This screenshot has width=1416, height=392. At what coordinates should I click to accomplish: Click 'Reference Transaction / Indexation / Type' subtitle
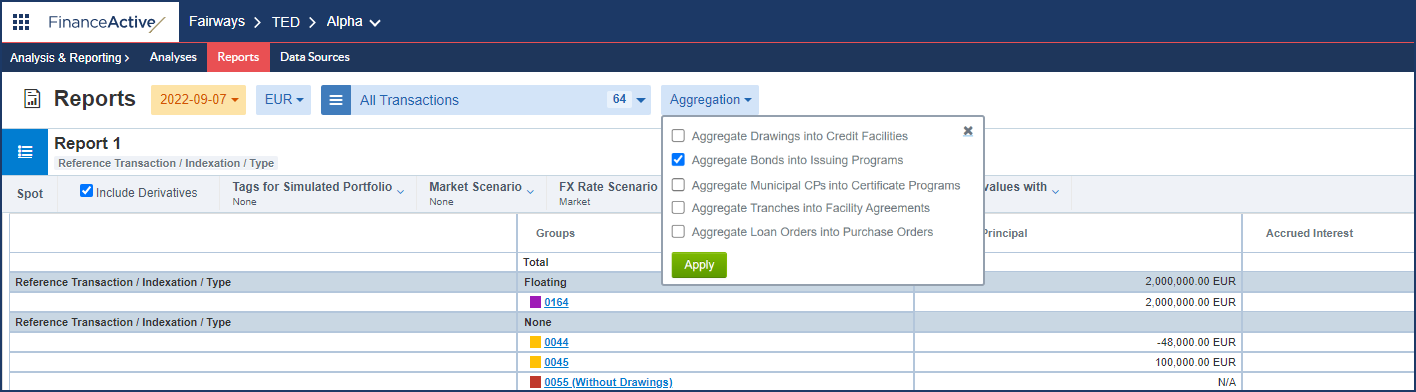165,163
